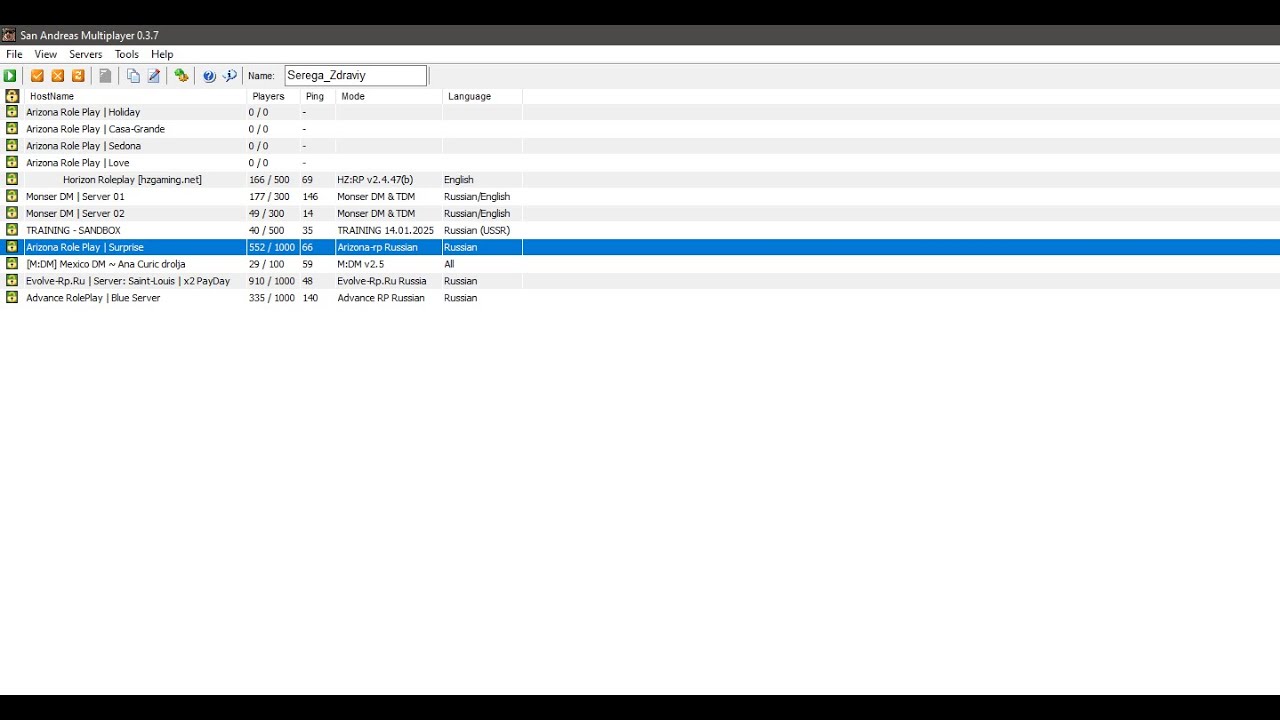Click the 552 / 1000 players cell
This screenshot has height=720, width=1280.
point(272,247)
